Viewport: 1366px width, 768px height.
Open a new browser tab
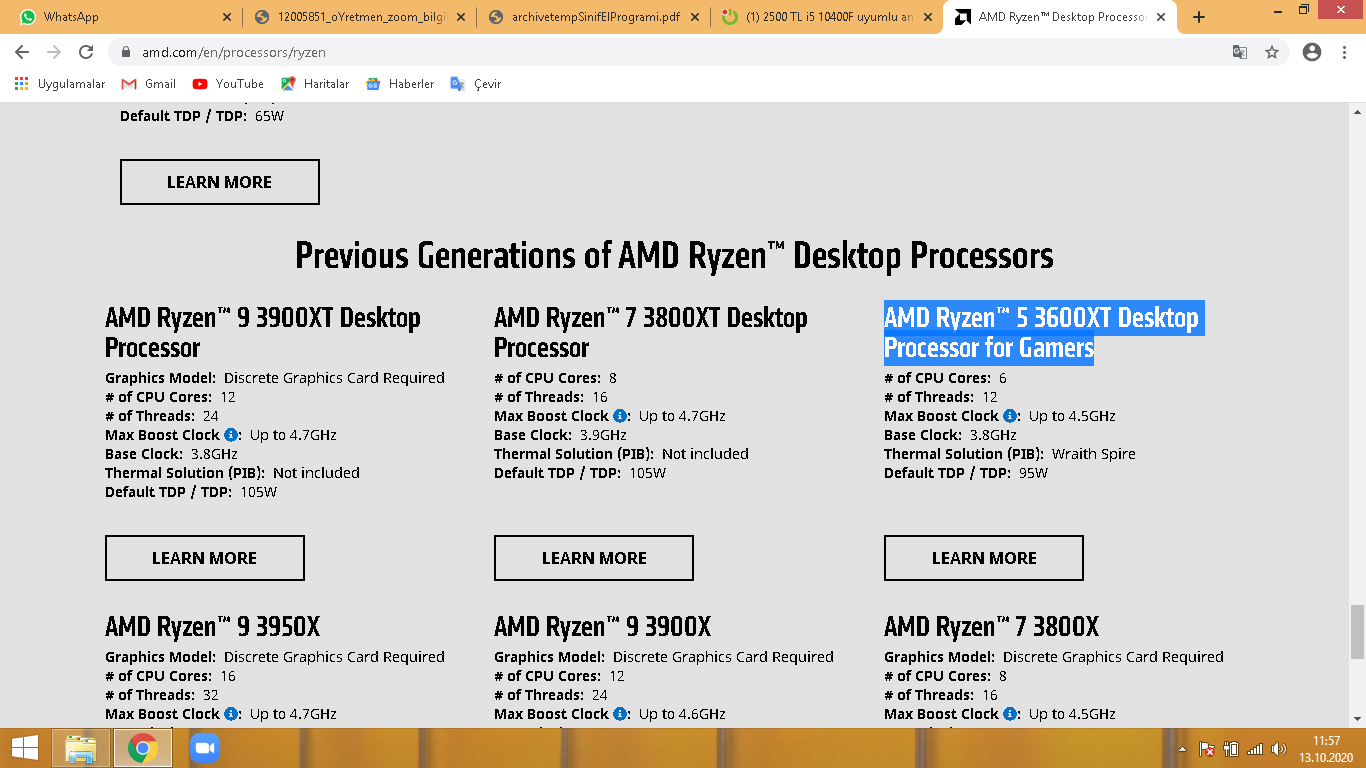pyautogui.click(x=1199, y=17)
